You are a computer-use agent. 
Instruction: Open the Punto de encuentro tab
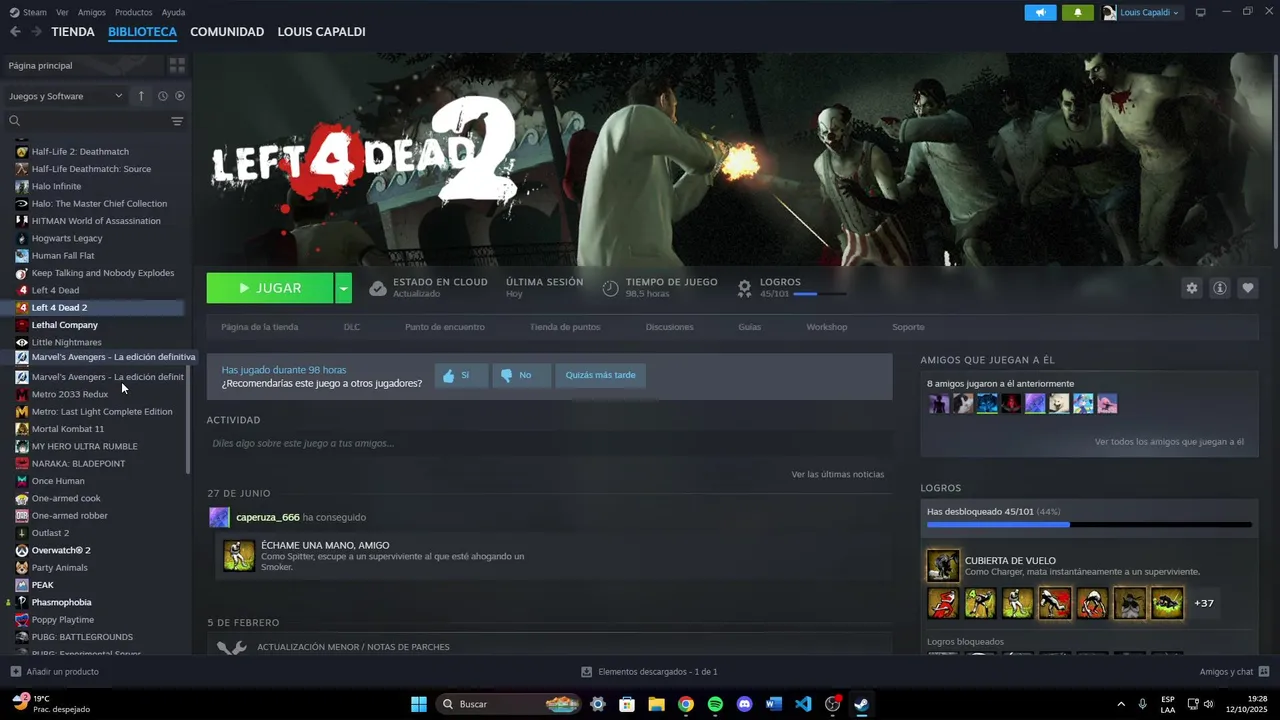pos(445,327)
